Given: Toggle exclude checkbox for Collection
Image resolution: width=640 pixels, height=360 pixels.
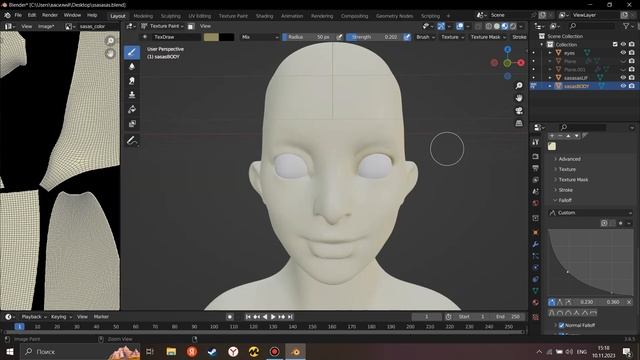Looking at the screenshot, I should point(615,44).
